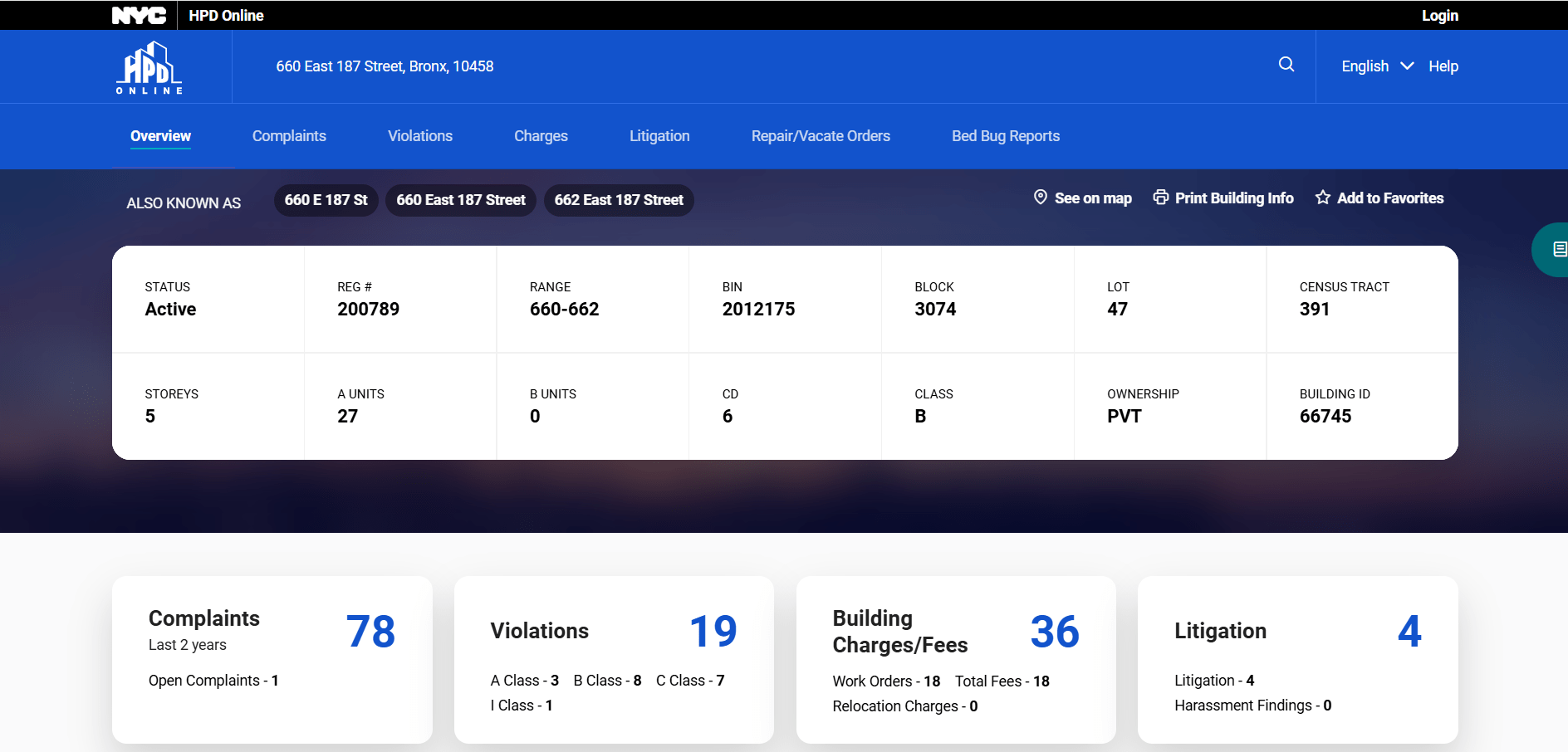Open Repair/Vacate Orders tab
Viewport: 1568px width, 752px height.
821,136
